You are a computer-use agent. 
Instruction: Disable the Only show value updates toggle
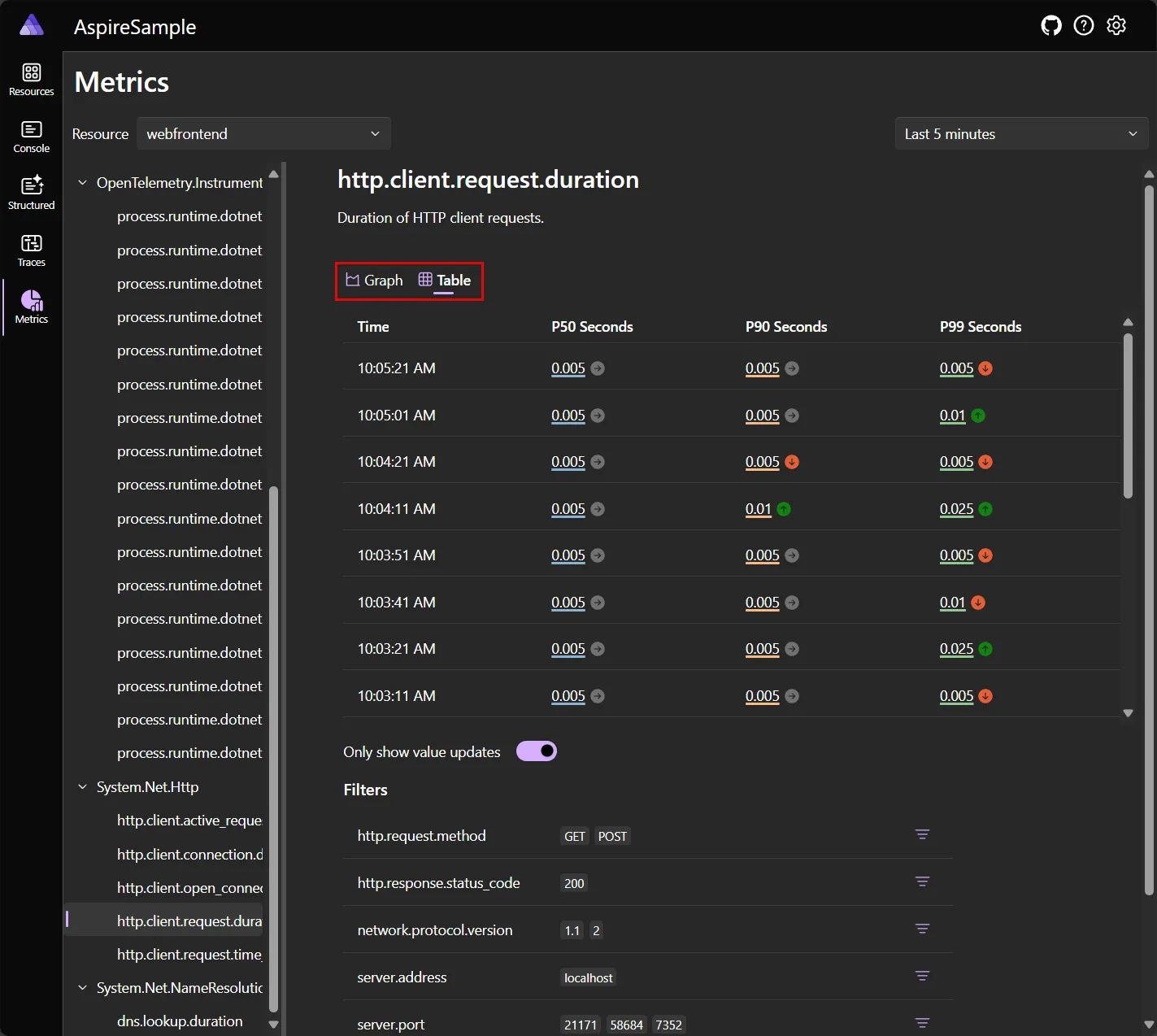click(x=536, y=751)
